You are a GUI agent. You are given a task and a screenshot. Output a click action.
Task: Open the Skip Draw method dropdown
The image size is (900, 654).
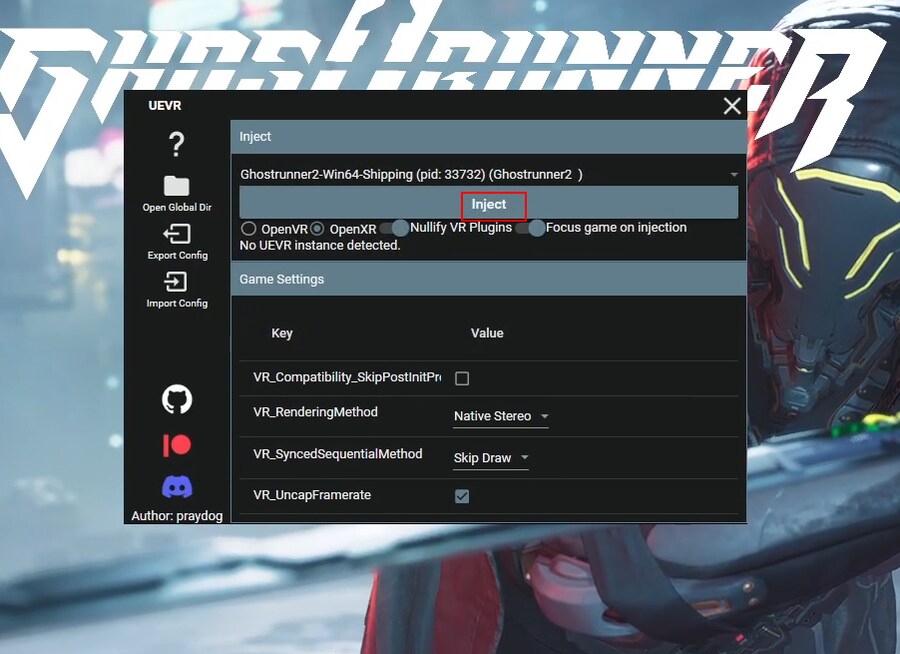[491, 458]
